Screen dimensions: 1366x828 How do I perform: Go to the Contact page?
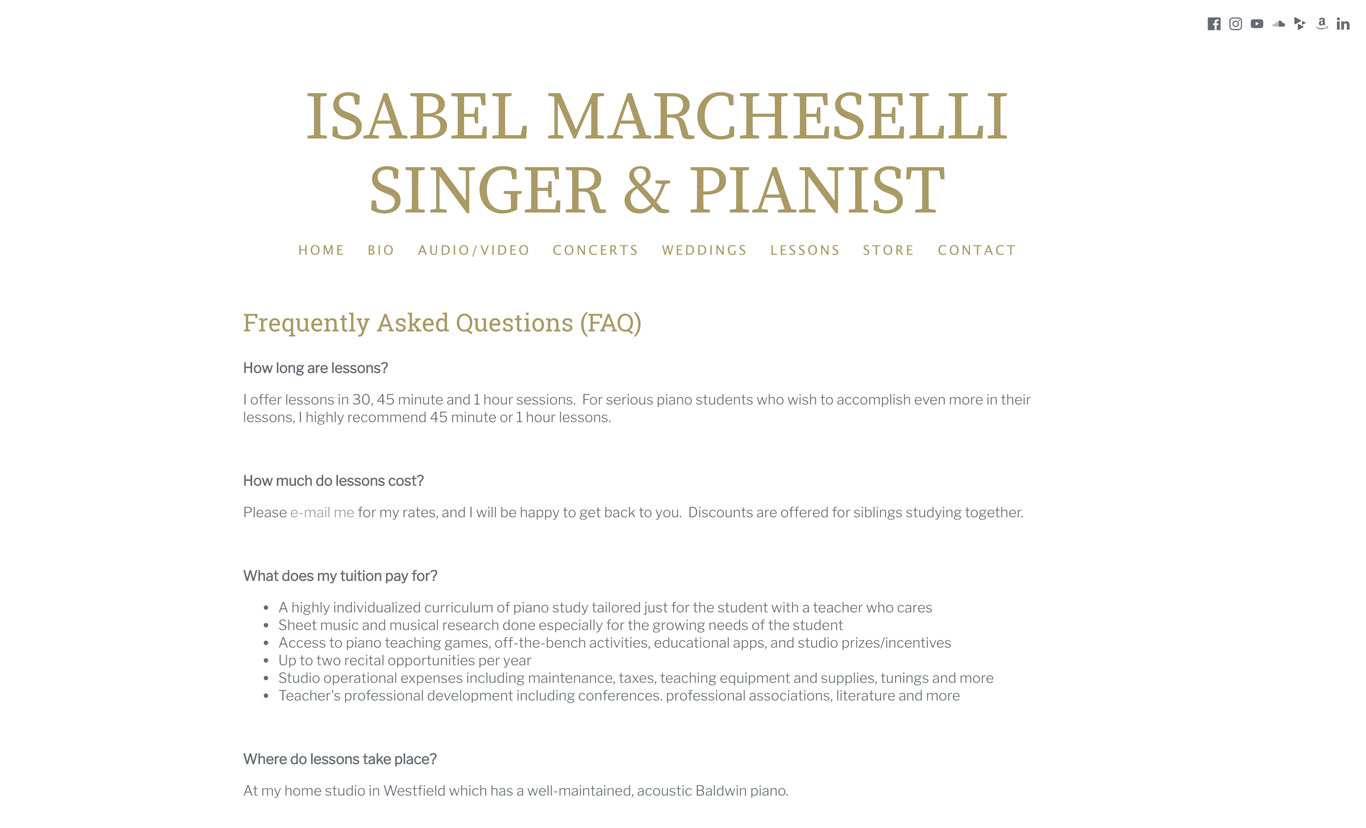(x=977, y=250)
